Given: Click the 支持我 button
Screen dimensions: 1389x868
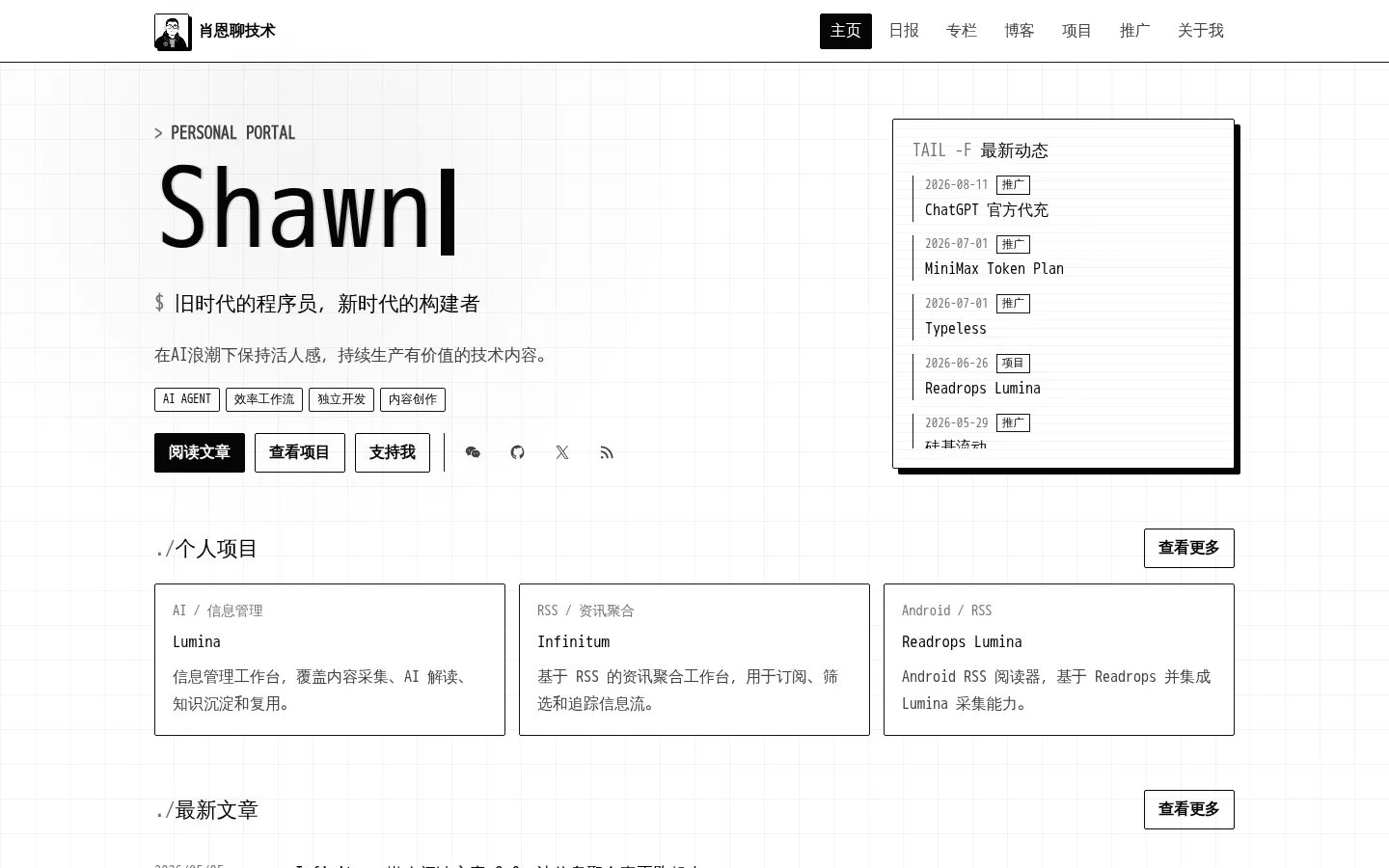Looking at the screenshot, I should [x=393, y=452].
